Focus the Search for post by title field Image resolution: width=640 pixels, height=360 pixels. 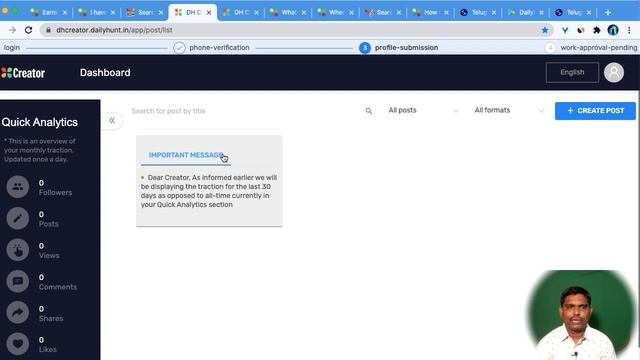pyautogui.click(x=245, y=111)
